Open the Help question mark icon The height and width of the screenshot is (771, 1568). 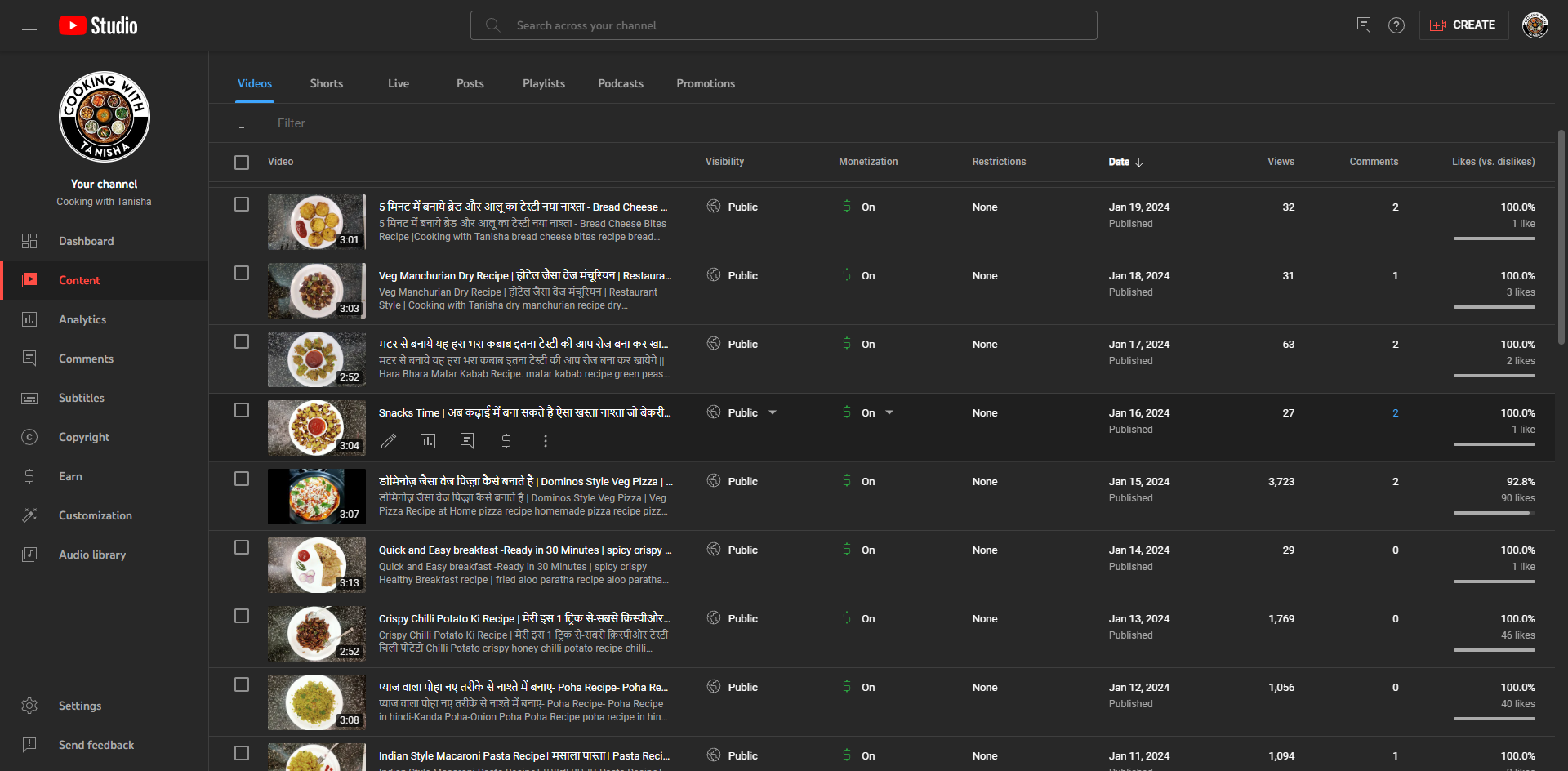(x=1396, y=25)
